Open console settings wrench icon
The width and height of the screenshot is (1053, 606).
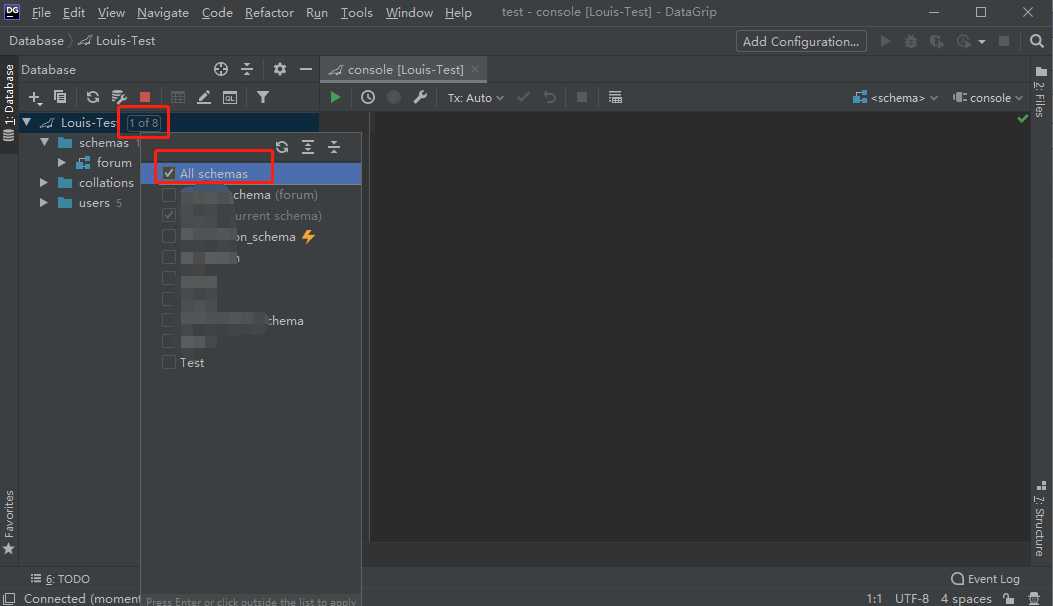[x=420, y=97]
